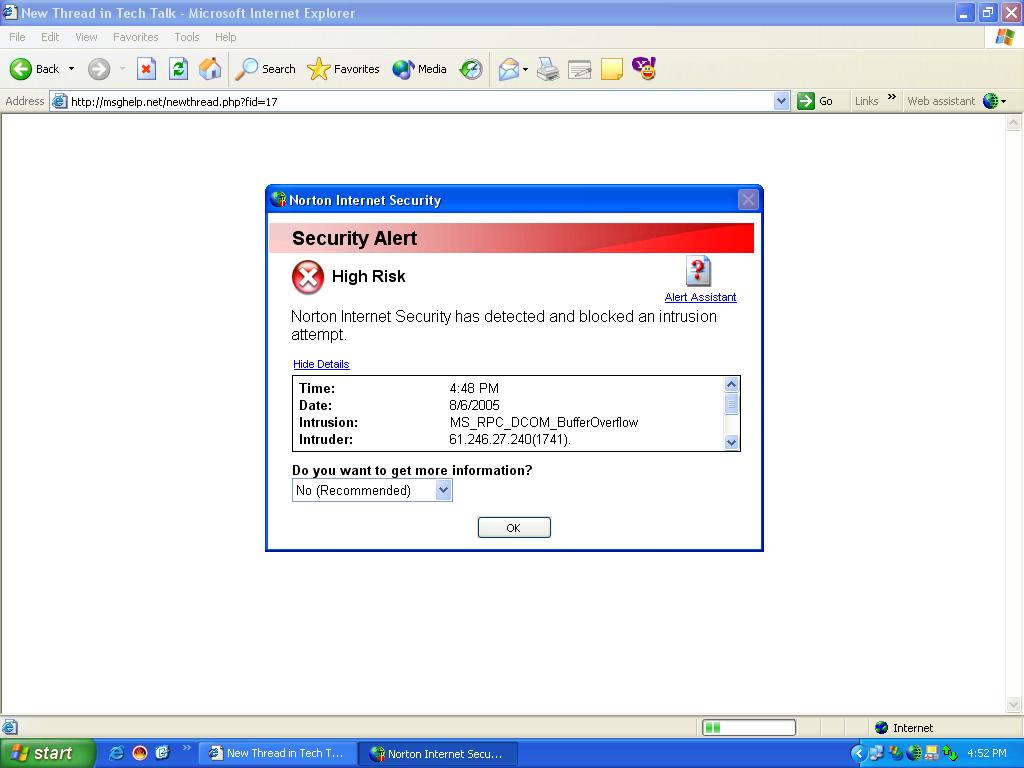This screenshot has height=768, width=1024.
Task: Open the Search pane in toolbar
Action: pos(266,69)
